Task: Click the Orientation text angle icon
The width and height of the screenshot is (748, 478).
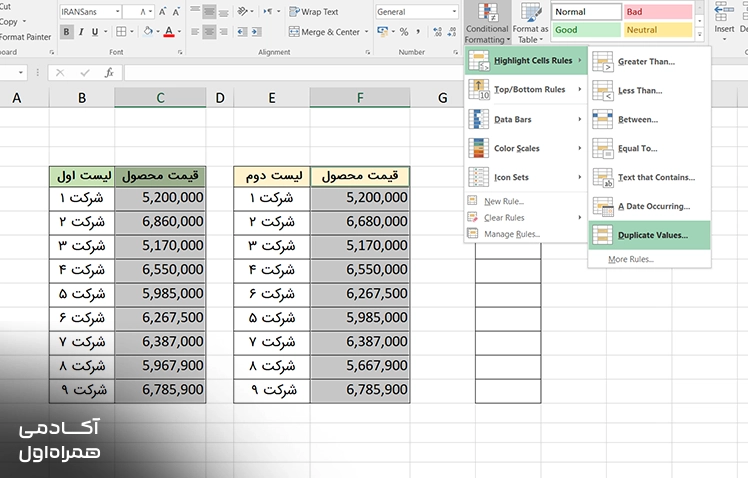Action: (x=243, y=11)
